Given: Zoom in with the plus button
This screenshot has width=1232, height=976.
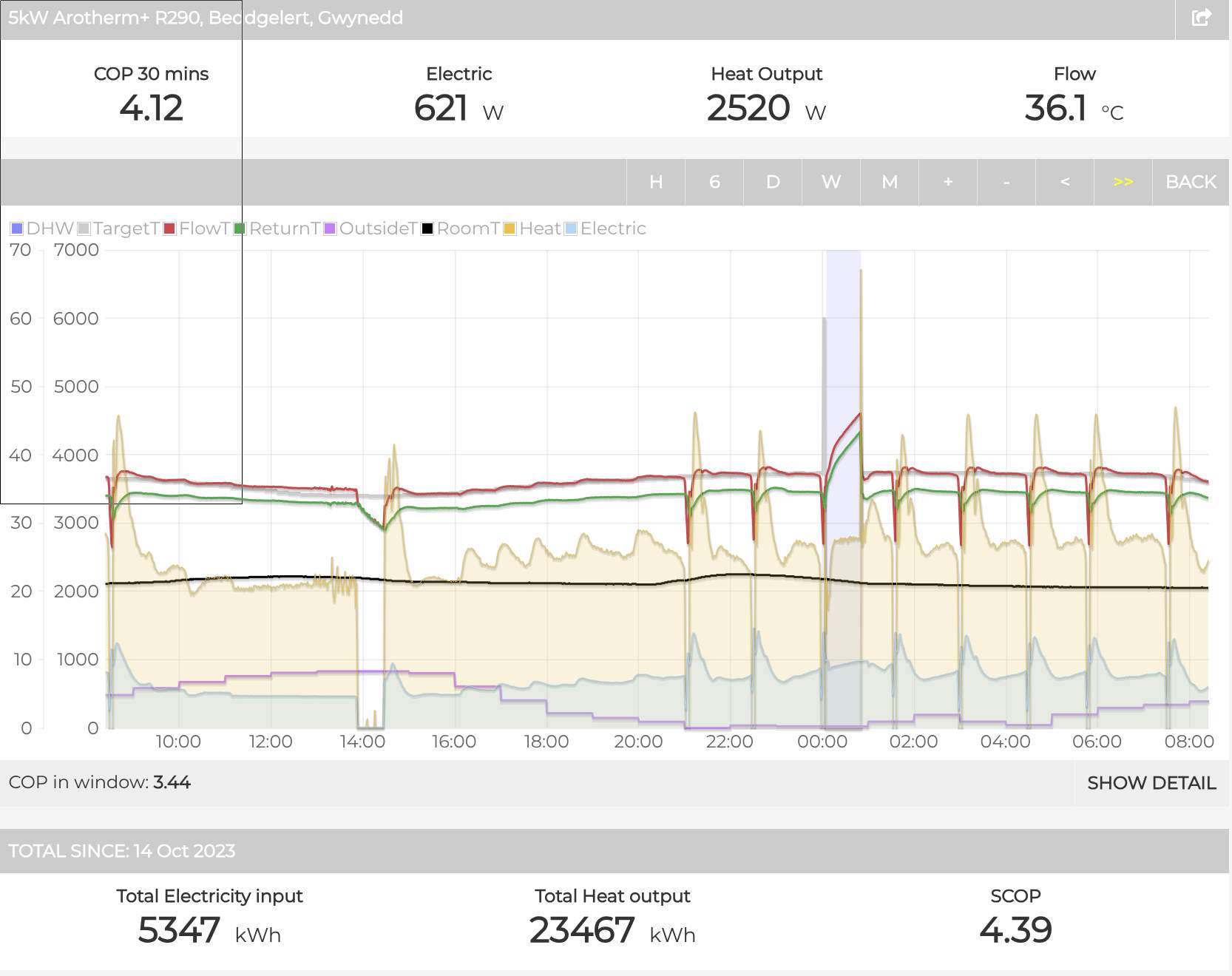Looking at the screenshot, I should tap(947, 182).
